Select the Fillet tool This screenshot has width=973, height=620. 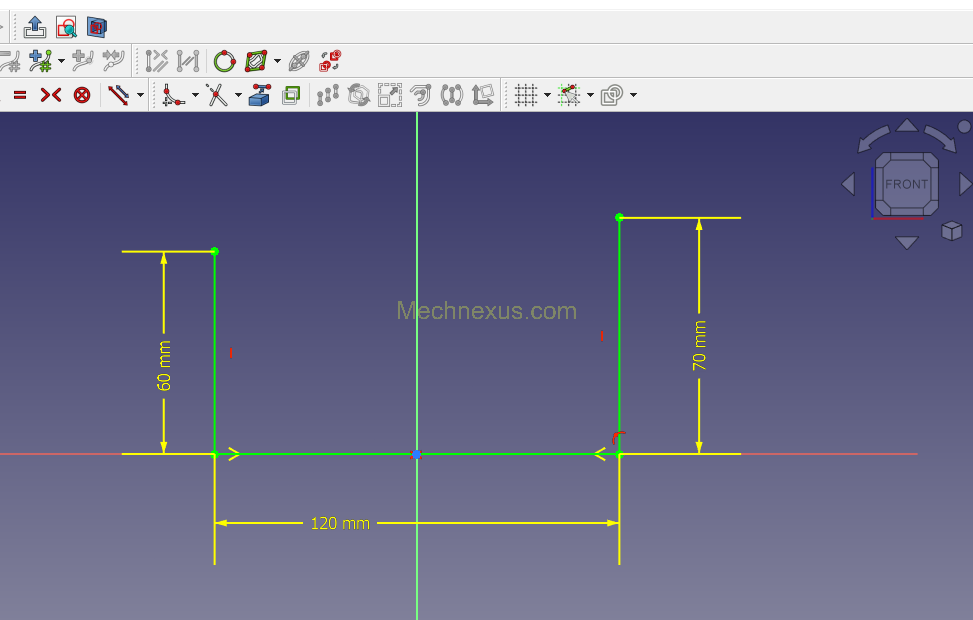pyautogui.click(x=173, y=95)
